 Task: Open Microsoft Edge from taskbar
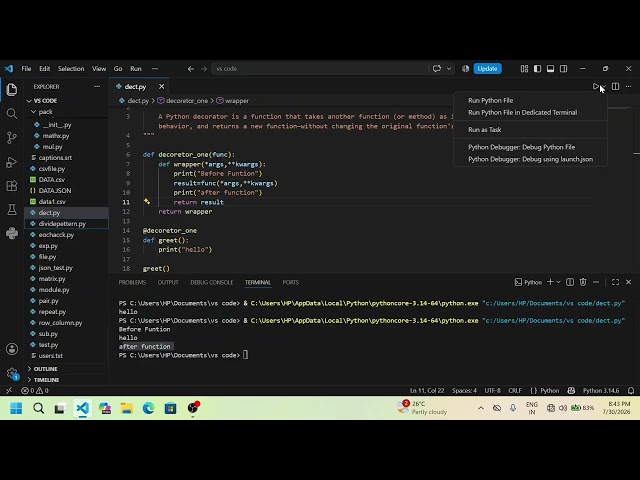point(148,408)
